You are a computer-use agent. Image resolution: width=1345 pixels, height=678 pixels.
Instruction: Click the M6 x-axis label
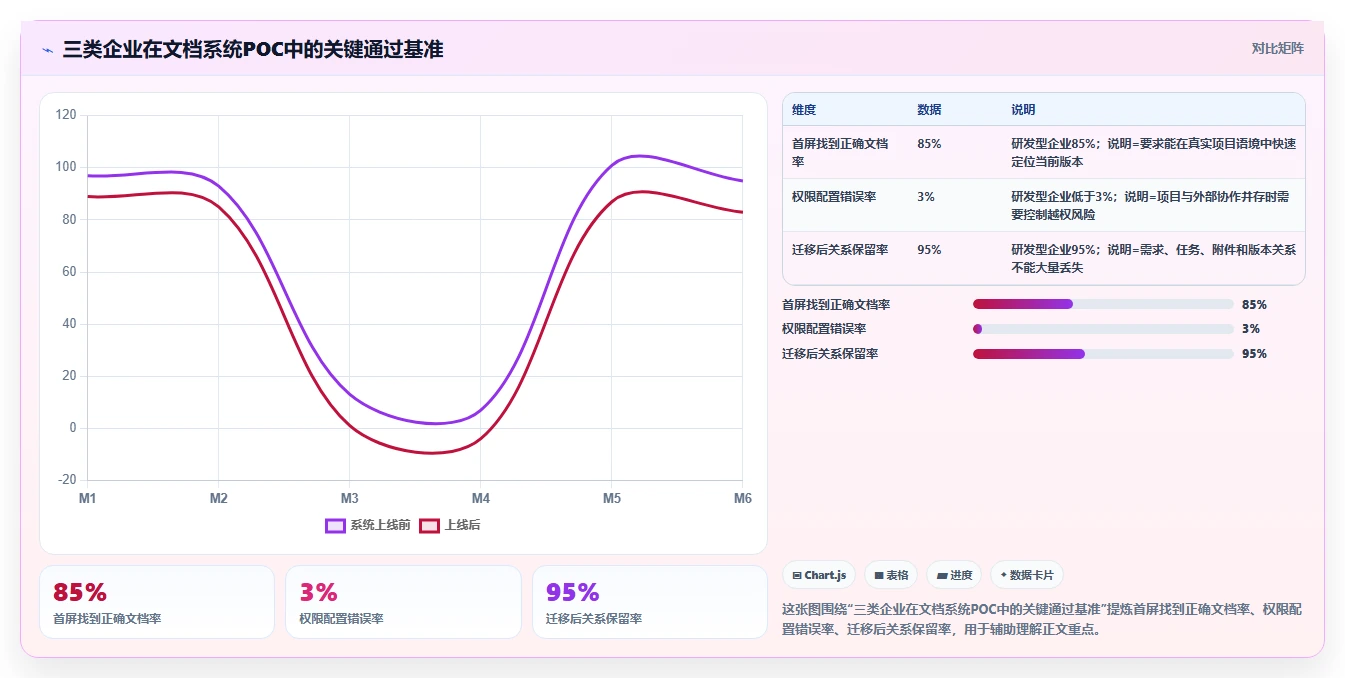pos(742,498)
